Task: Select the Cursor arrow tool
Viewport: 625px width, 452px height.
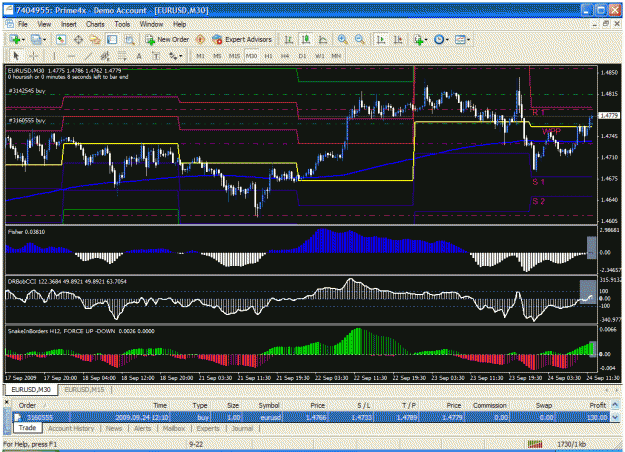Action: pyautogui.click(x=16, y=56)
